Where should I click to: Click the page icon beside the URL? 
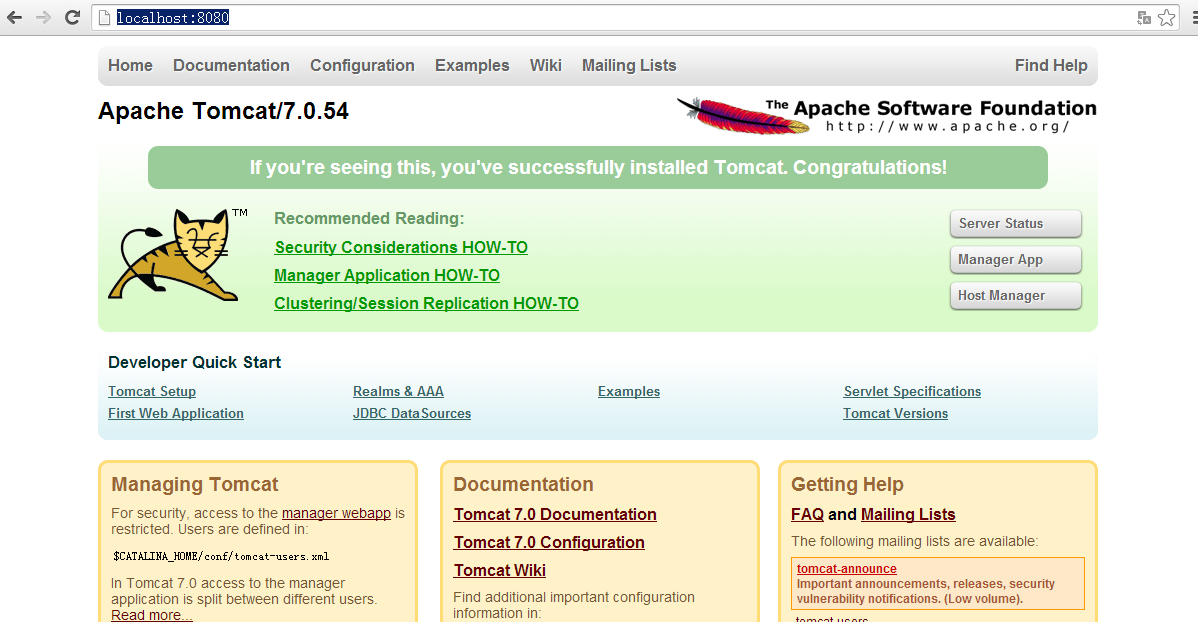(x=105, y=18)
